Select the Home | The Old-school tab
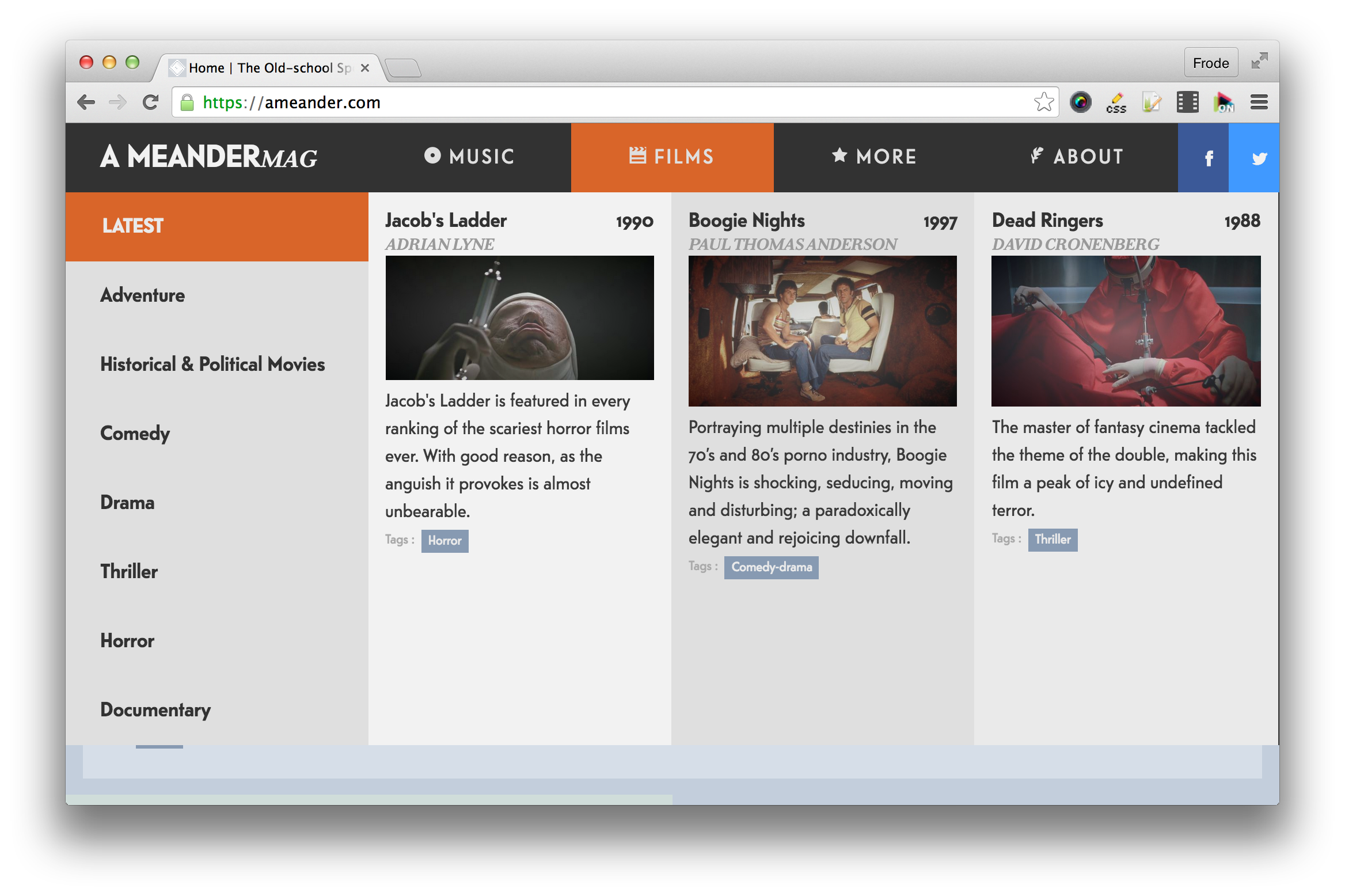Image resolution: width=1345 pixels, height=896 pixels. tap(271, 68)
